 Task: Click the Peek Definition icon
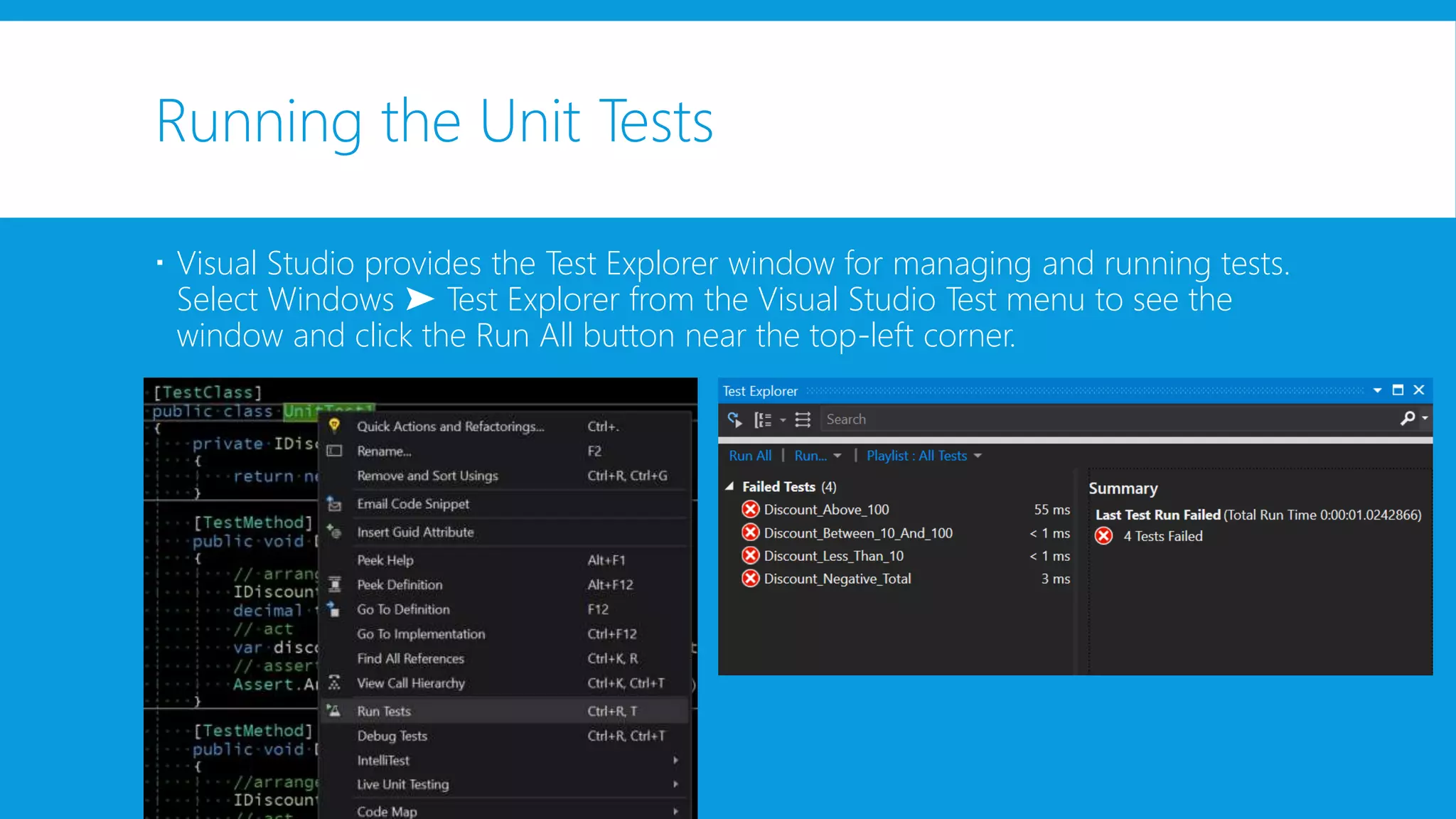click(x=334, y=584)
